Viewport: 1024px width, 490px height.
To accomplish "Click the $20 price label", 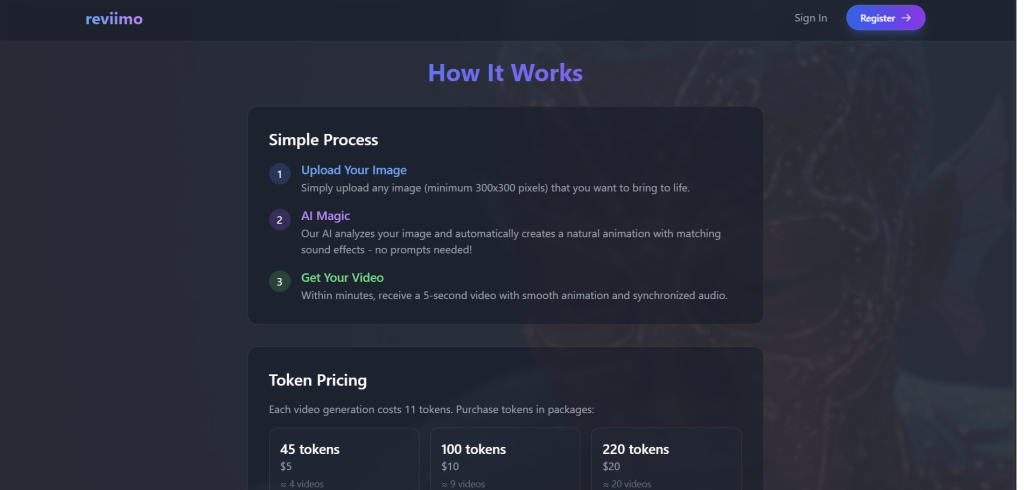I will click(611, 467).
